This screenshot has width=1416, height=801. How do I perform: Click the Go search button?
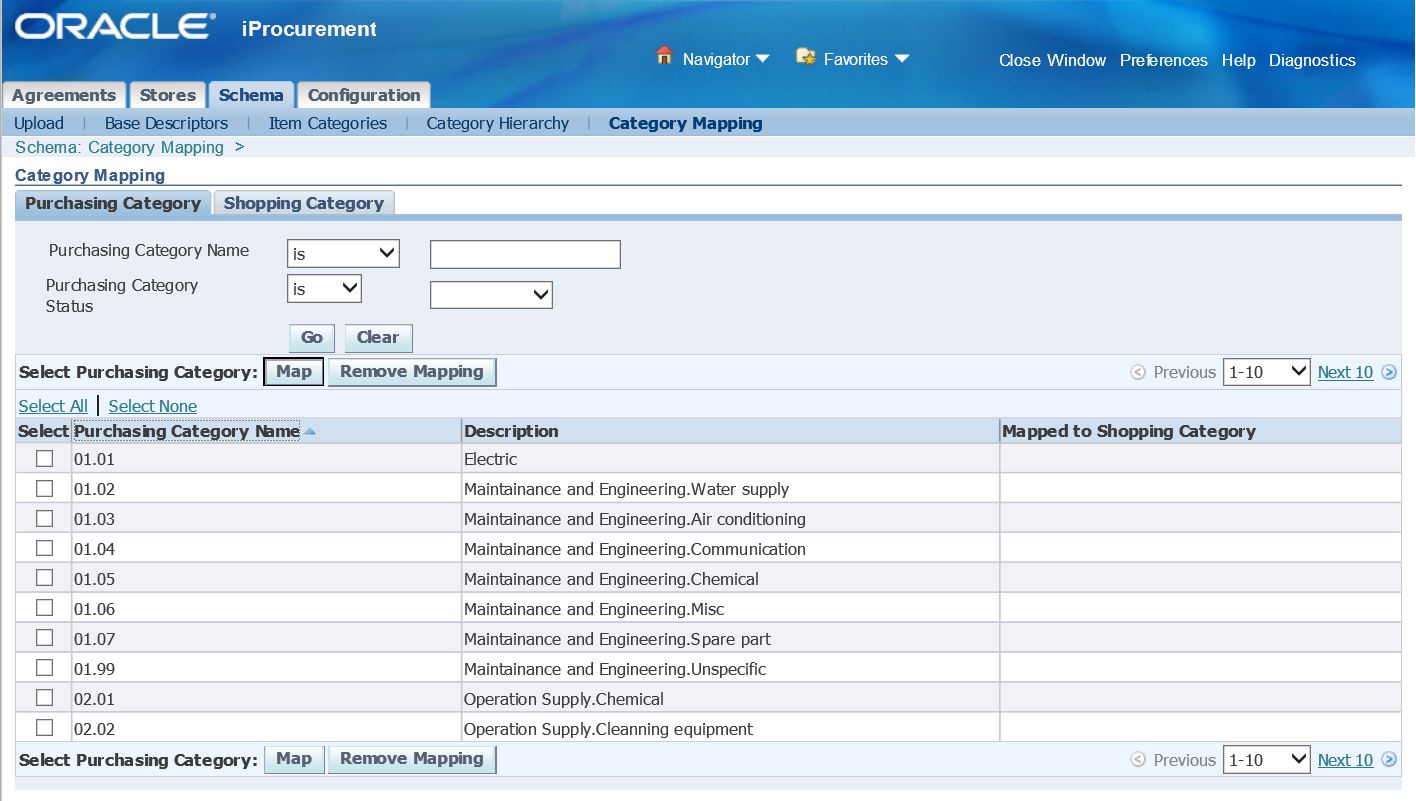(x=312, y=338)
